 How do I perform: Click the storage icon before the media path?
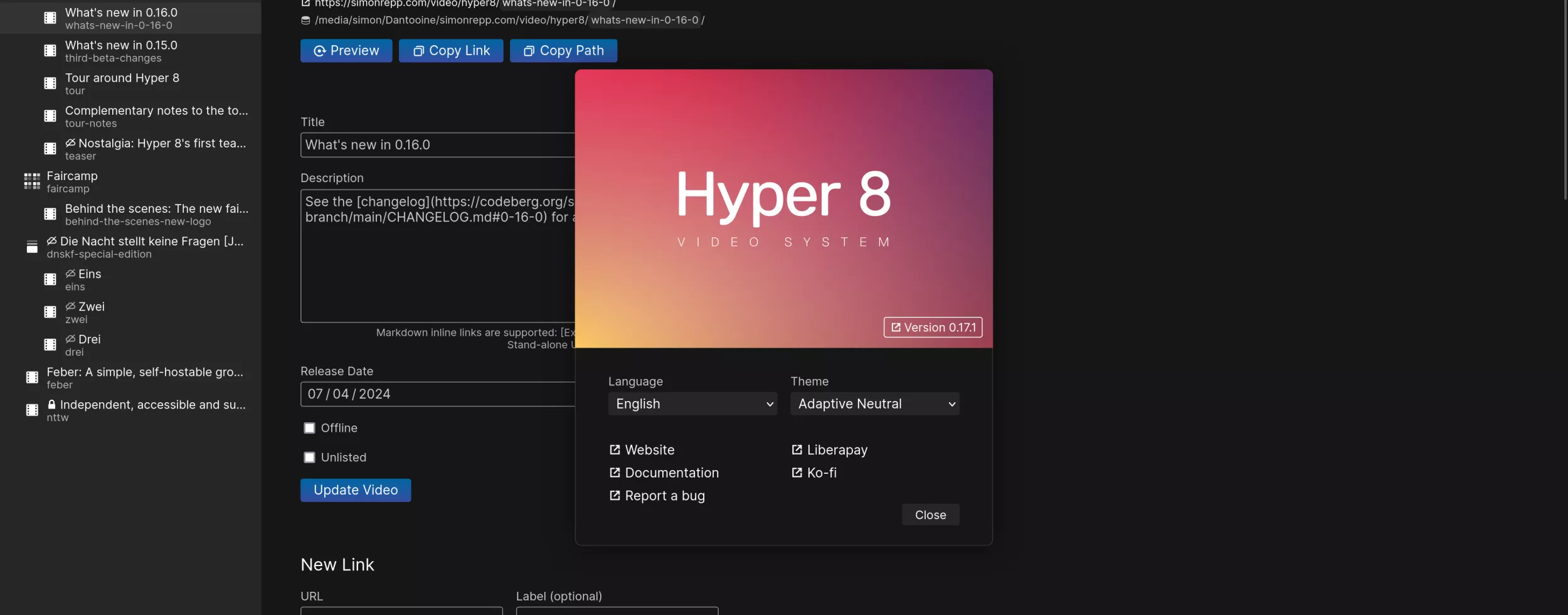tap(305, 19)
